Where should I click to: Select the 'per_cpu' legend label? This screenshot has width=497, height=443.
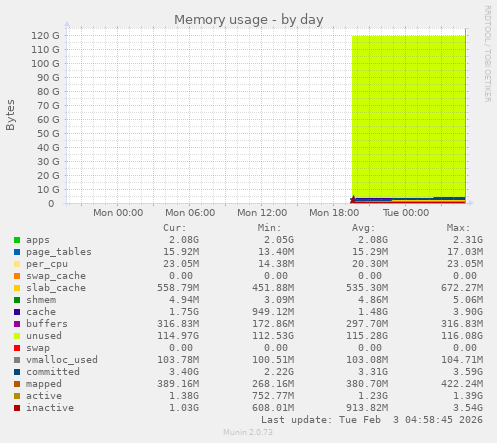47,264
